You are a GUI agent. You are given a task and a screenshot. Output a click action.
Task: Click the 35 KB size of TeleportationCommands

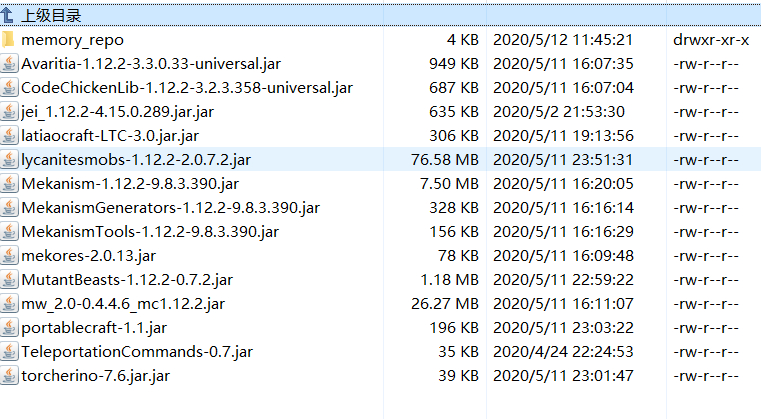pyautogui.click(x=458, y=352)
